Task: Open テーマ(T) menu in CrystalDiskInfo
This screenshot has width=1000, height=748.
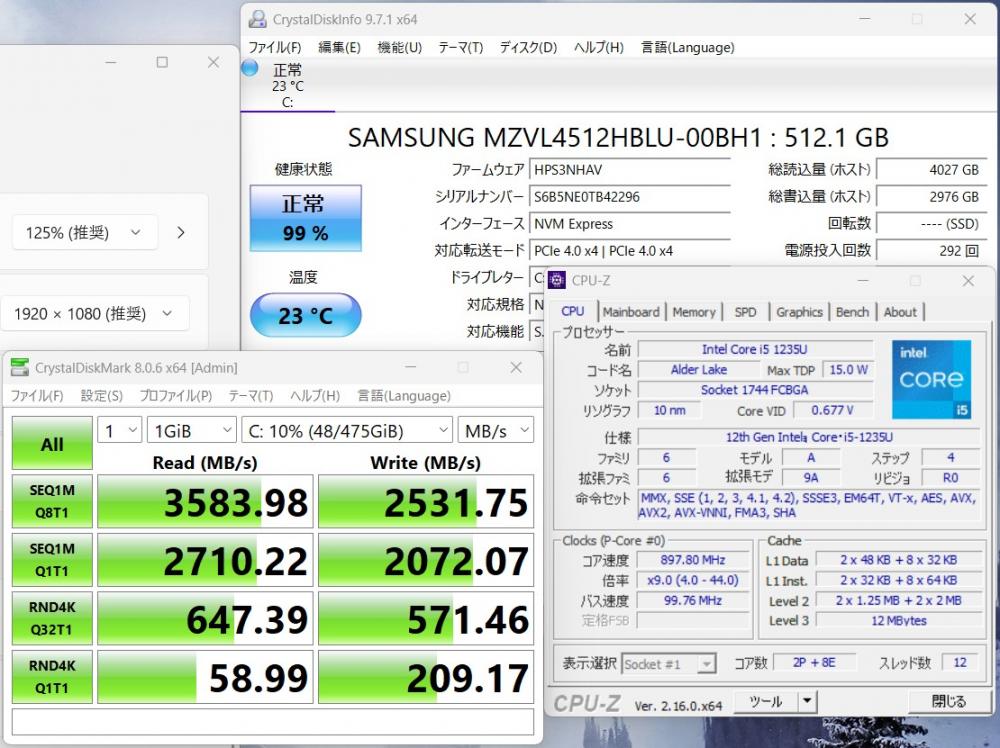Action: point(460,47)
